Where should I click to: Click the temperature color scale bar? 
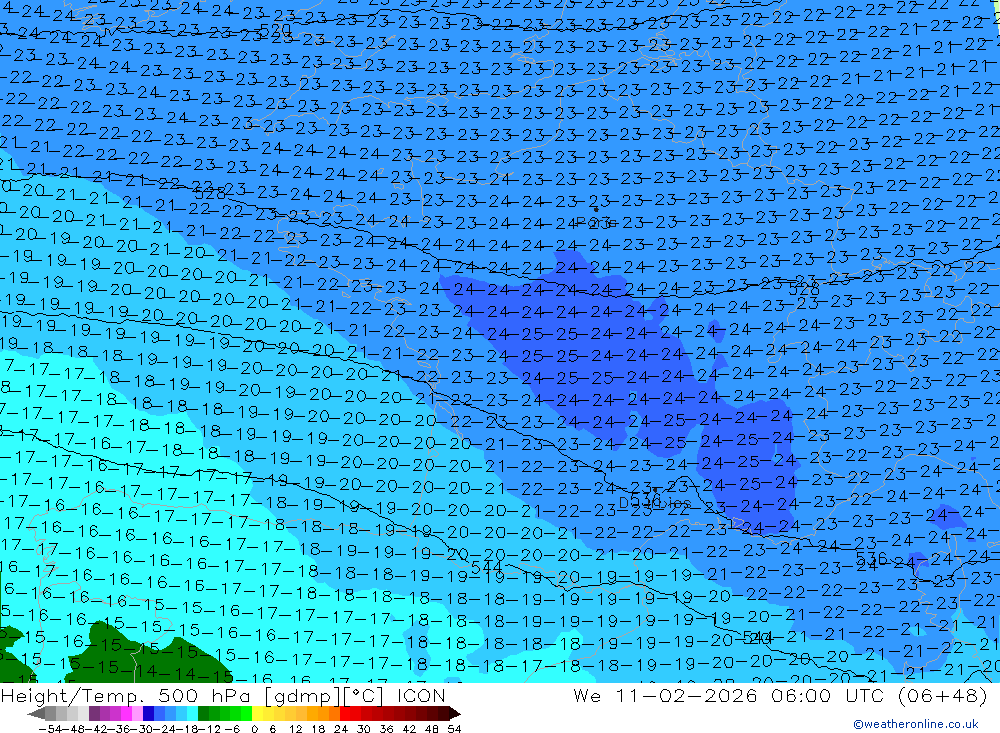245,713
